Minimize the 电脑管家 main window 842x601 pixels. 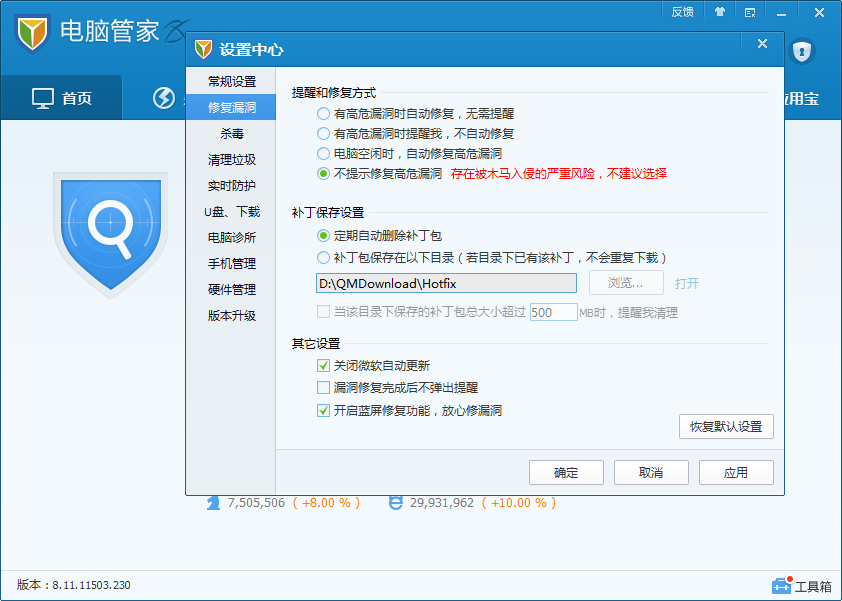(782, 12)
